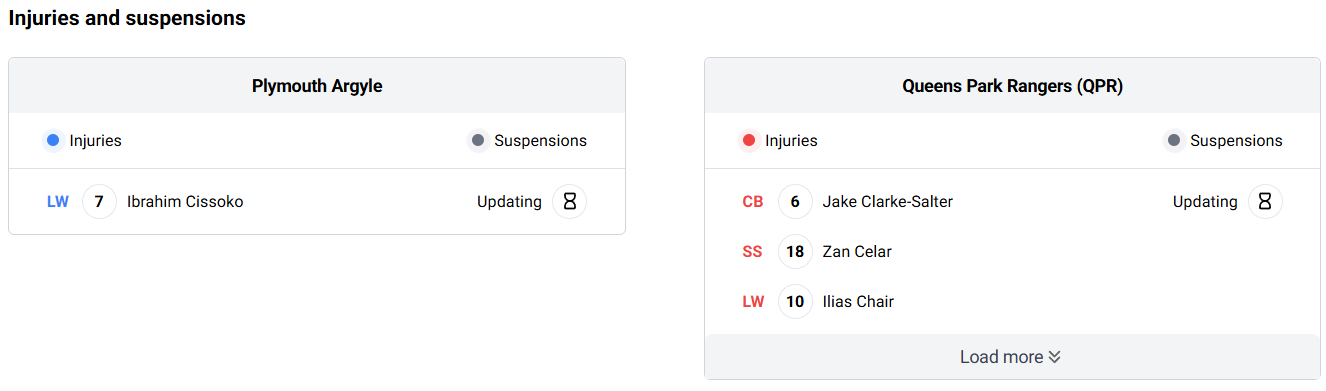Image resolution: width=1326 pixels, height=391 pixels.
Task: Click Plymouth Argyle team header
Action: pyautogui.click(x=317, y=86)
